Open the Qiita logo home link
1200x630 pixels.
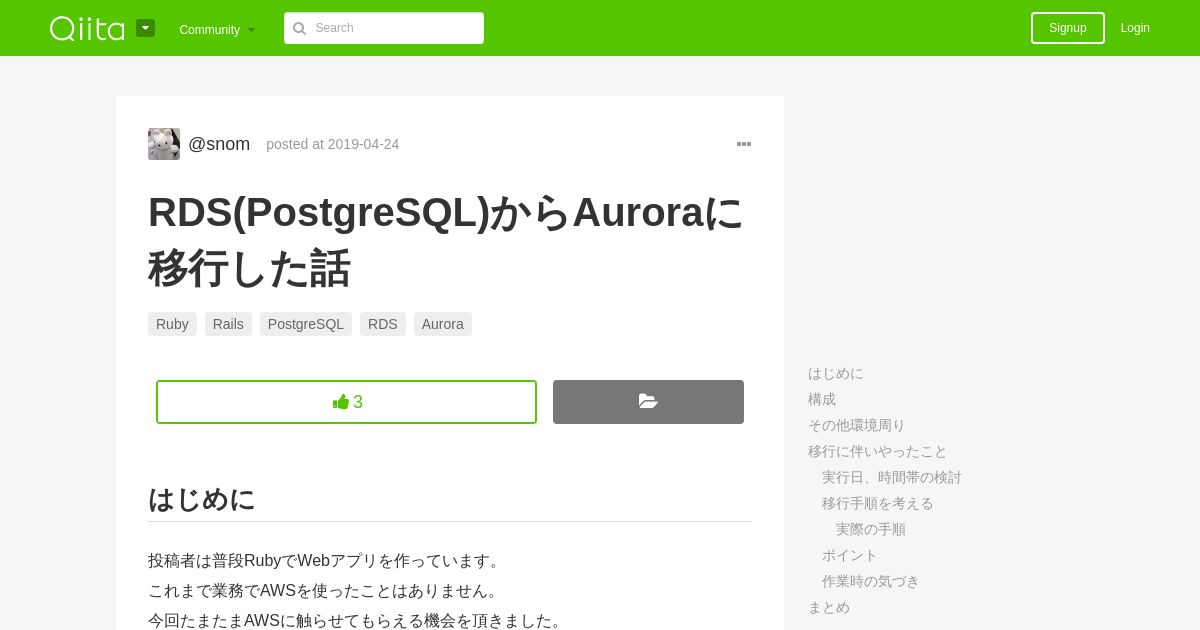pyautogui.click(x=87, y=28)
